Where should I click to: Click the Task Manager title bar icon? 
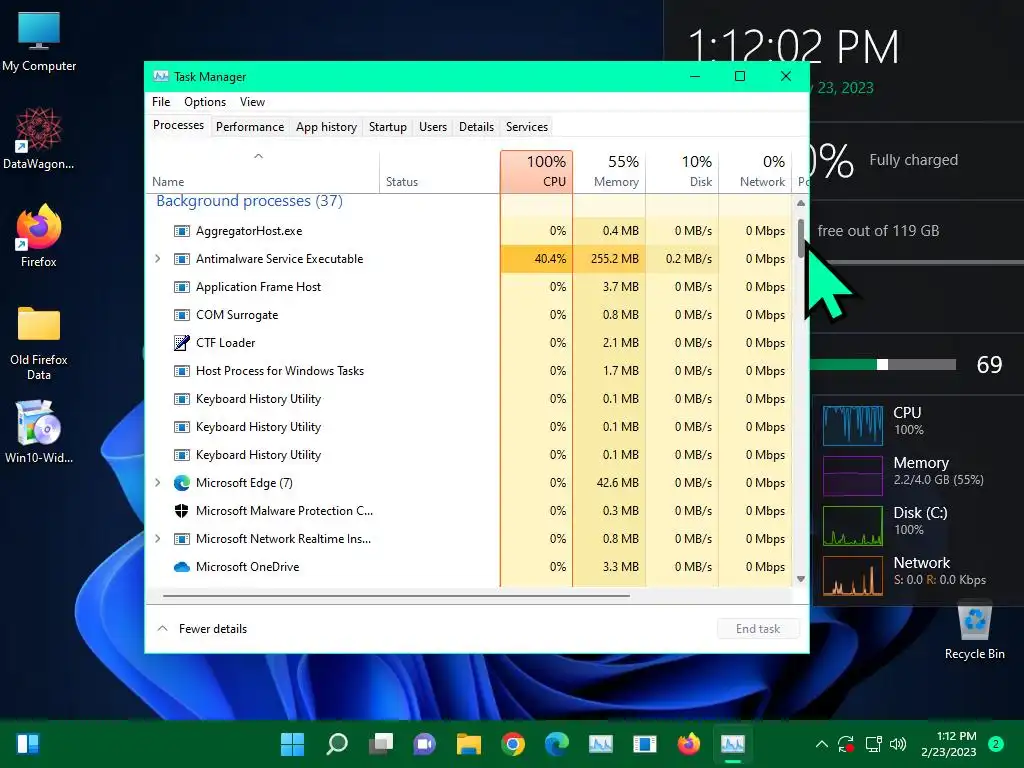(x=161, y=76)
